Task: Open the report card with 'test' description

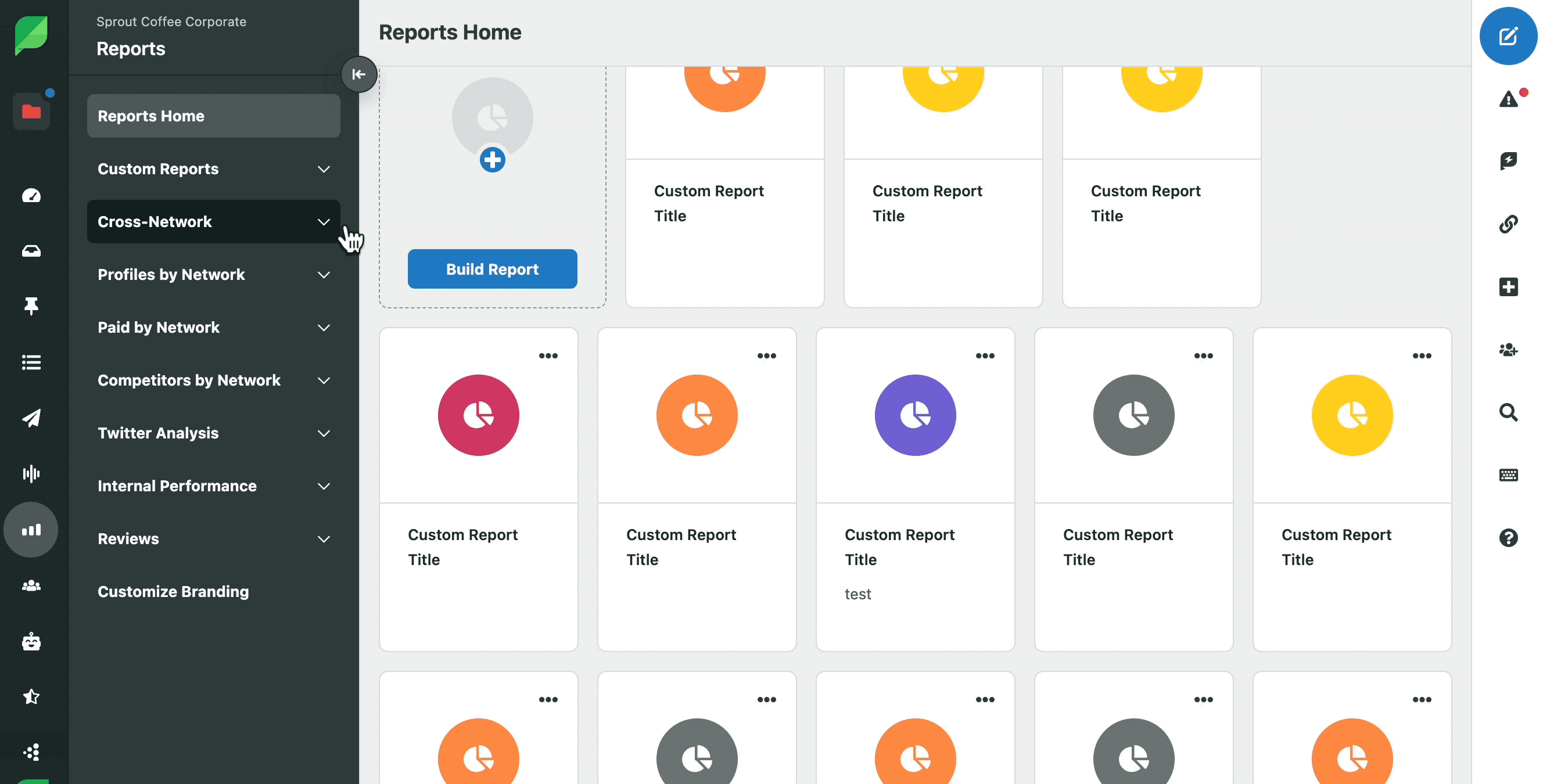Action: click(915, 490)
